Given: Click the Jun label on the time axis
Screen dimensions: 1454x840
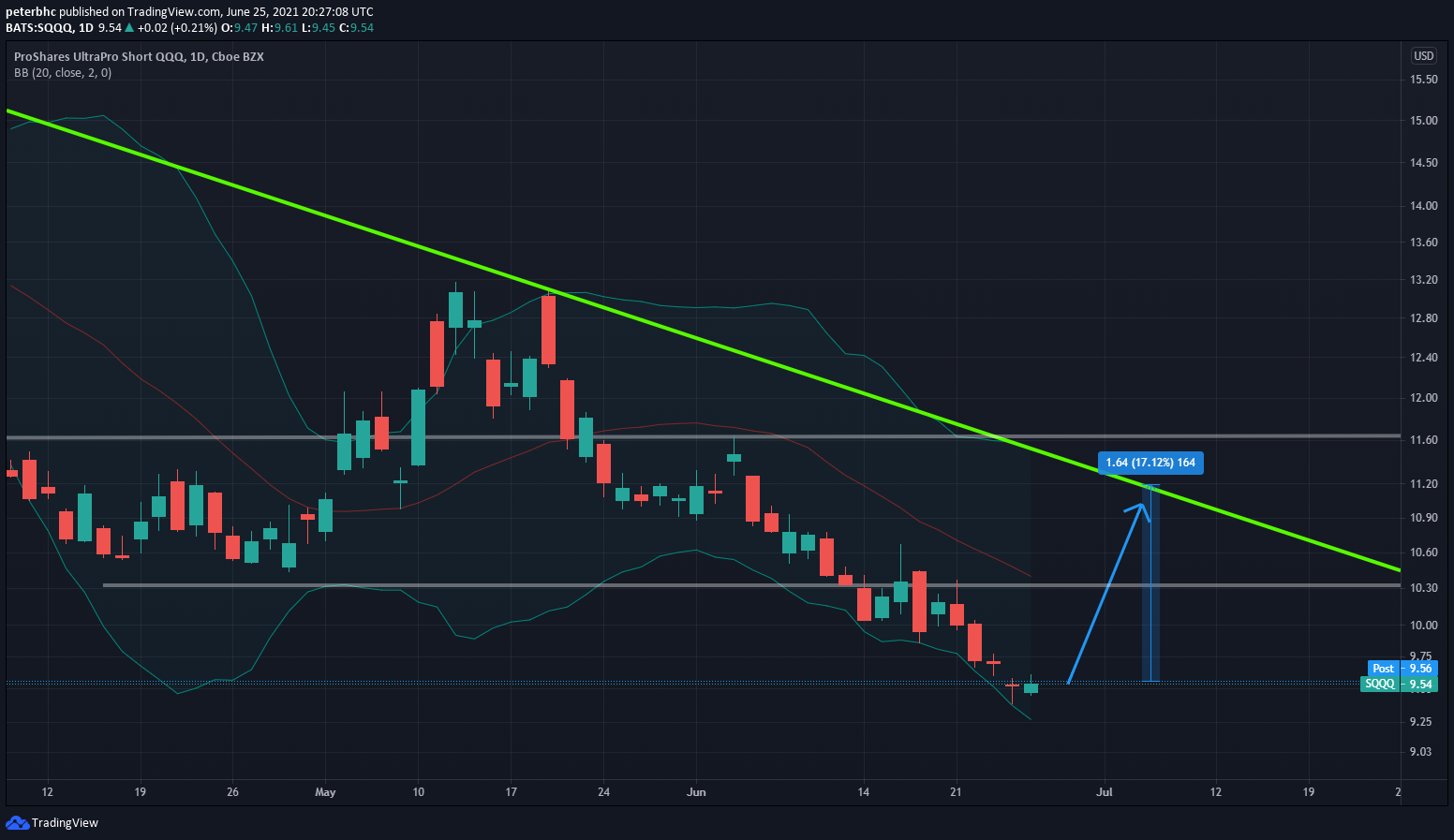Looking at the screenshot, I should tap(696, 792).
